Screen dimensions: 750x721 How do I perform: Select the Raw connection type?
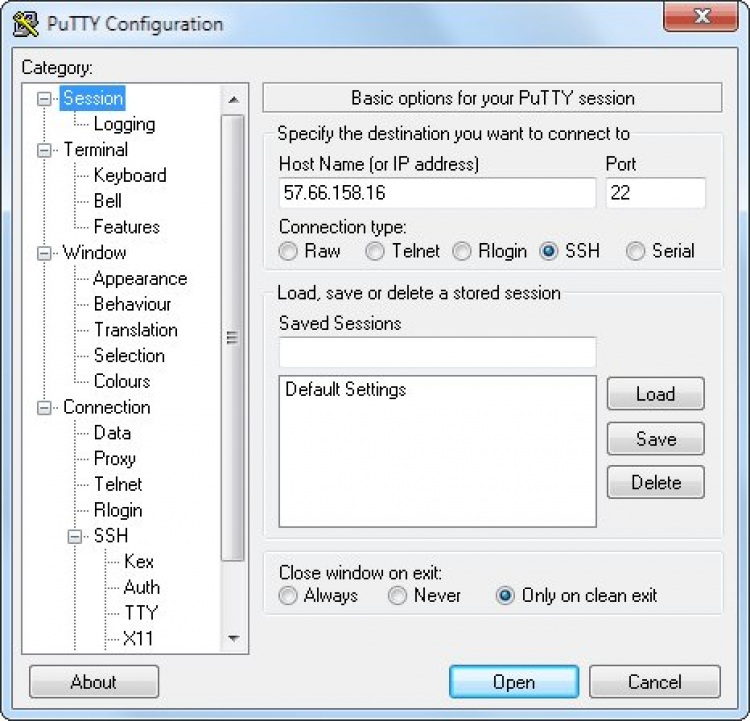pyautogui.click(x=288, y=251)
